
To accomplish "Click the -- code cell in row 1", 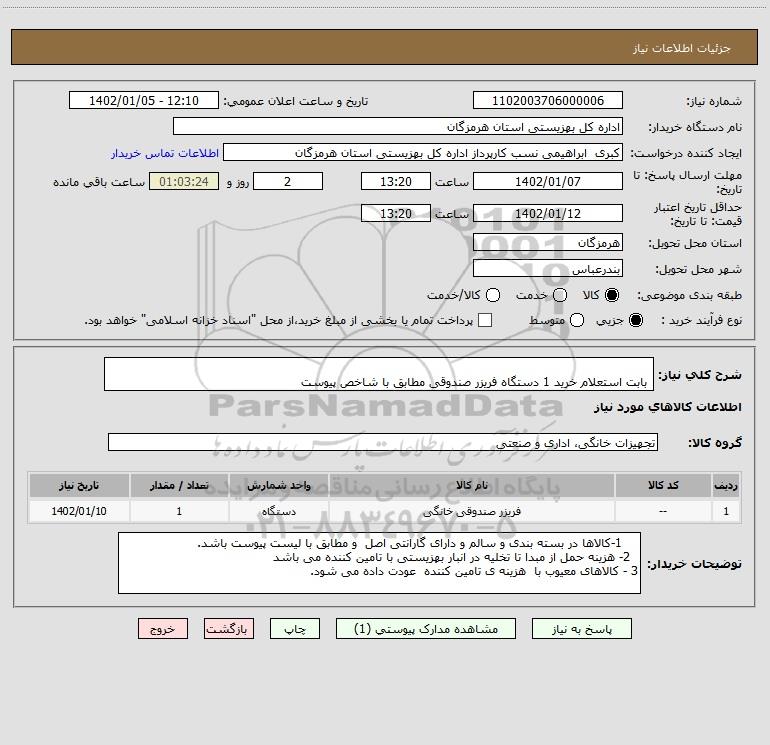I will (662, 511).
